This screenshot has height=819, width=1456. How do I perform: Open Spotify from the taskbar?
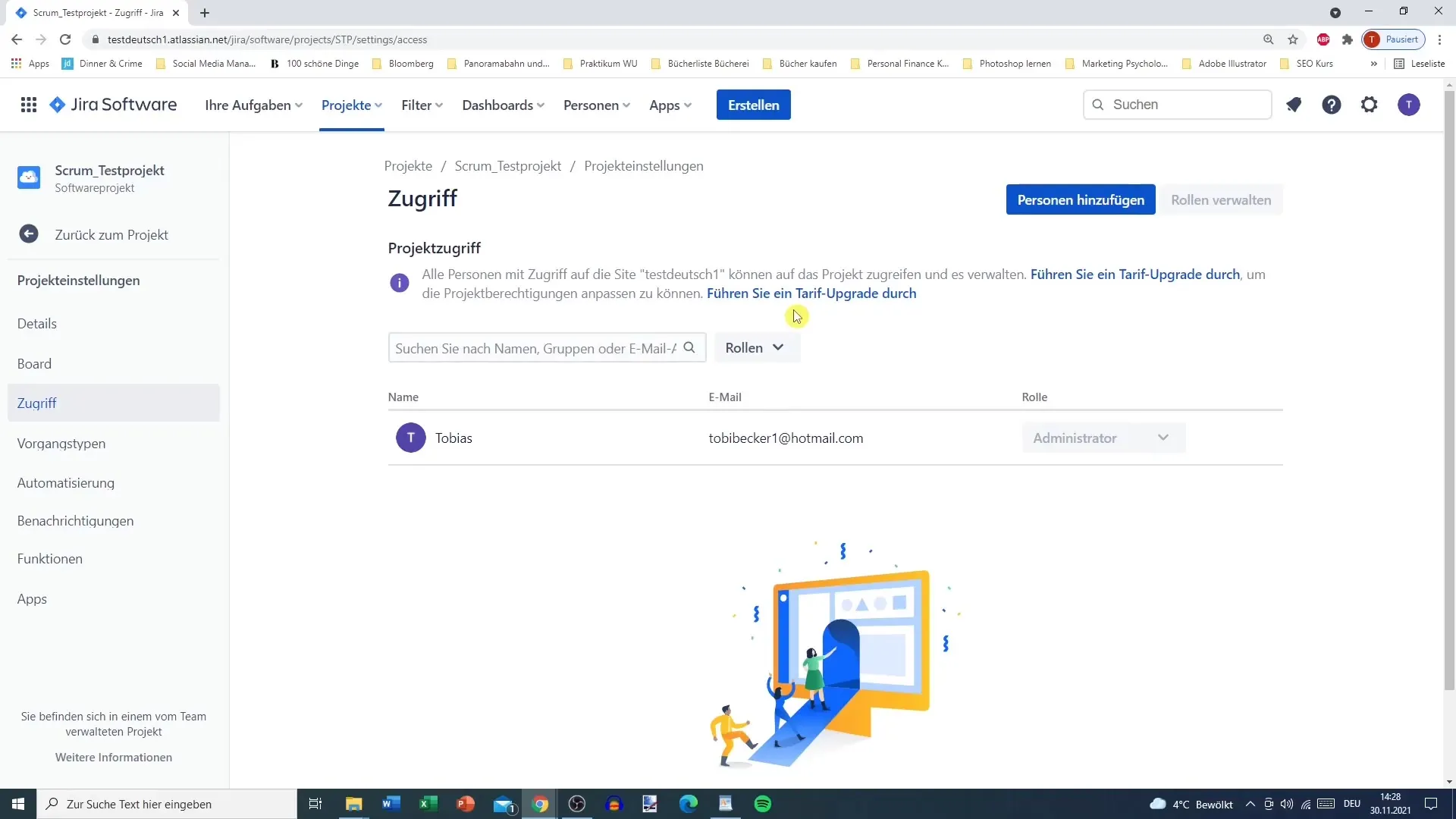pyautogui.click(x=763, y=804)
